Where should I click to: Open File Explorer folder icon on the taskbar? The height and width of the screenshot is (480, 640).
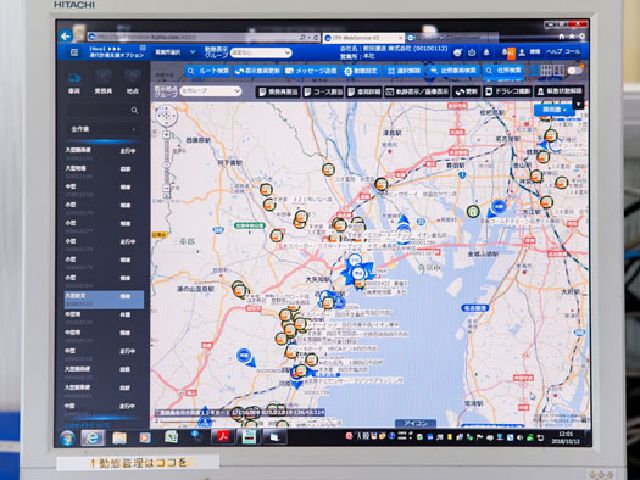click(119, 438)
